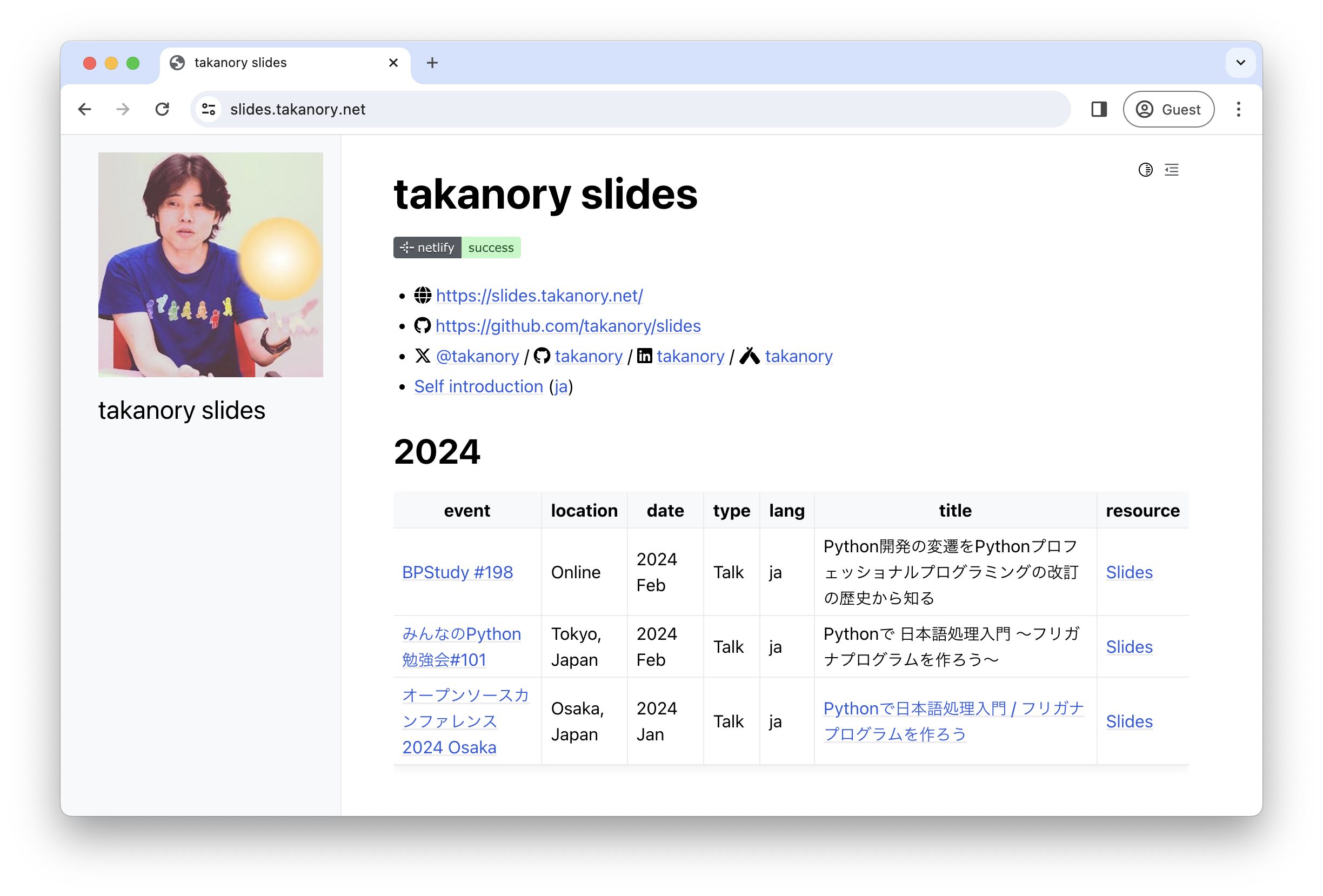Click the connpass icon before the last takanory link
The image size is (1323, 896).
coord(750,355)
